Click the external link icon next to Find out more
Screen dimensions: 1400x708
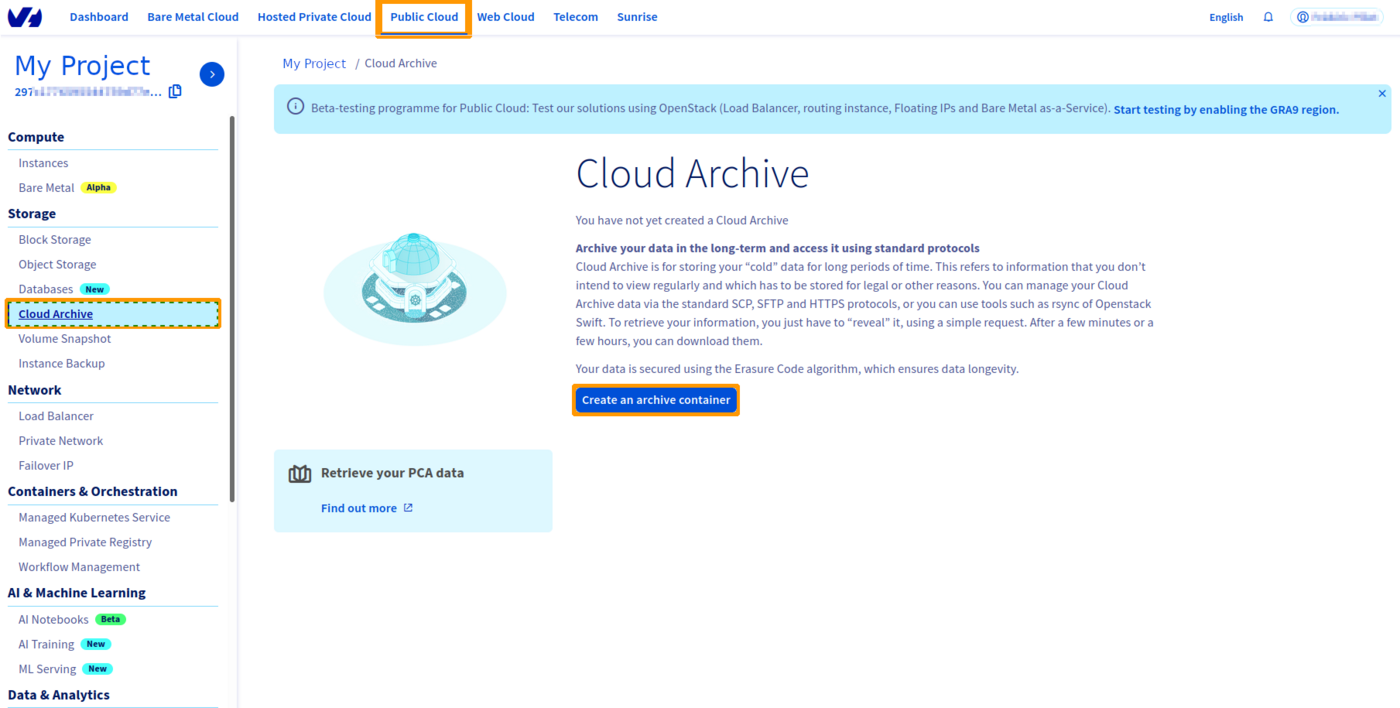tap(408, 508)
